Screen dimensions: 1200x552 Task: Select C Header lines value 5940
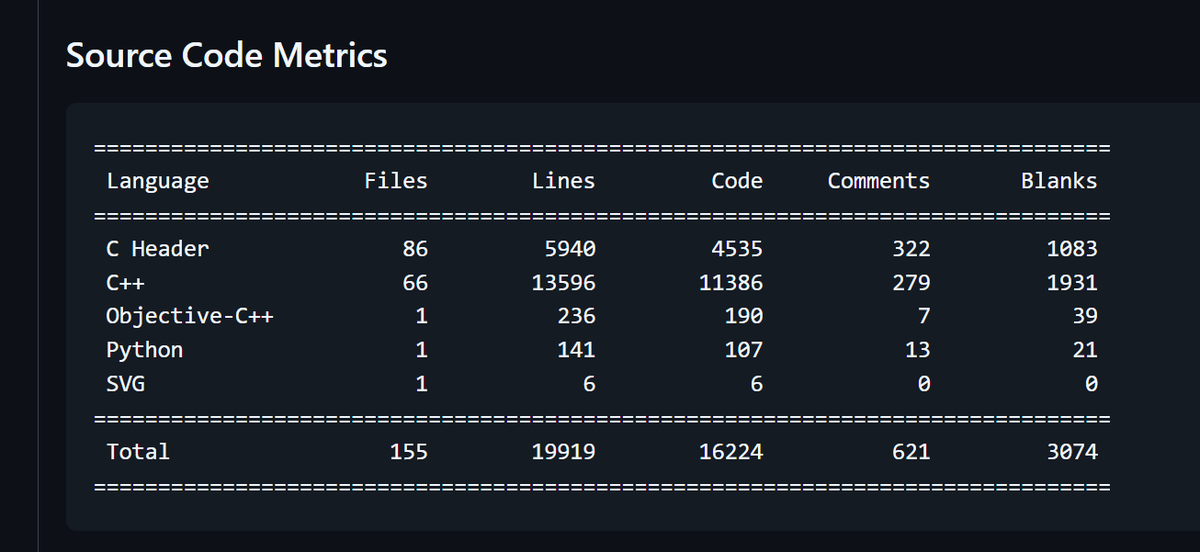tap(570, 249)
